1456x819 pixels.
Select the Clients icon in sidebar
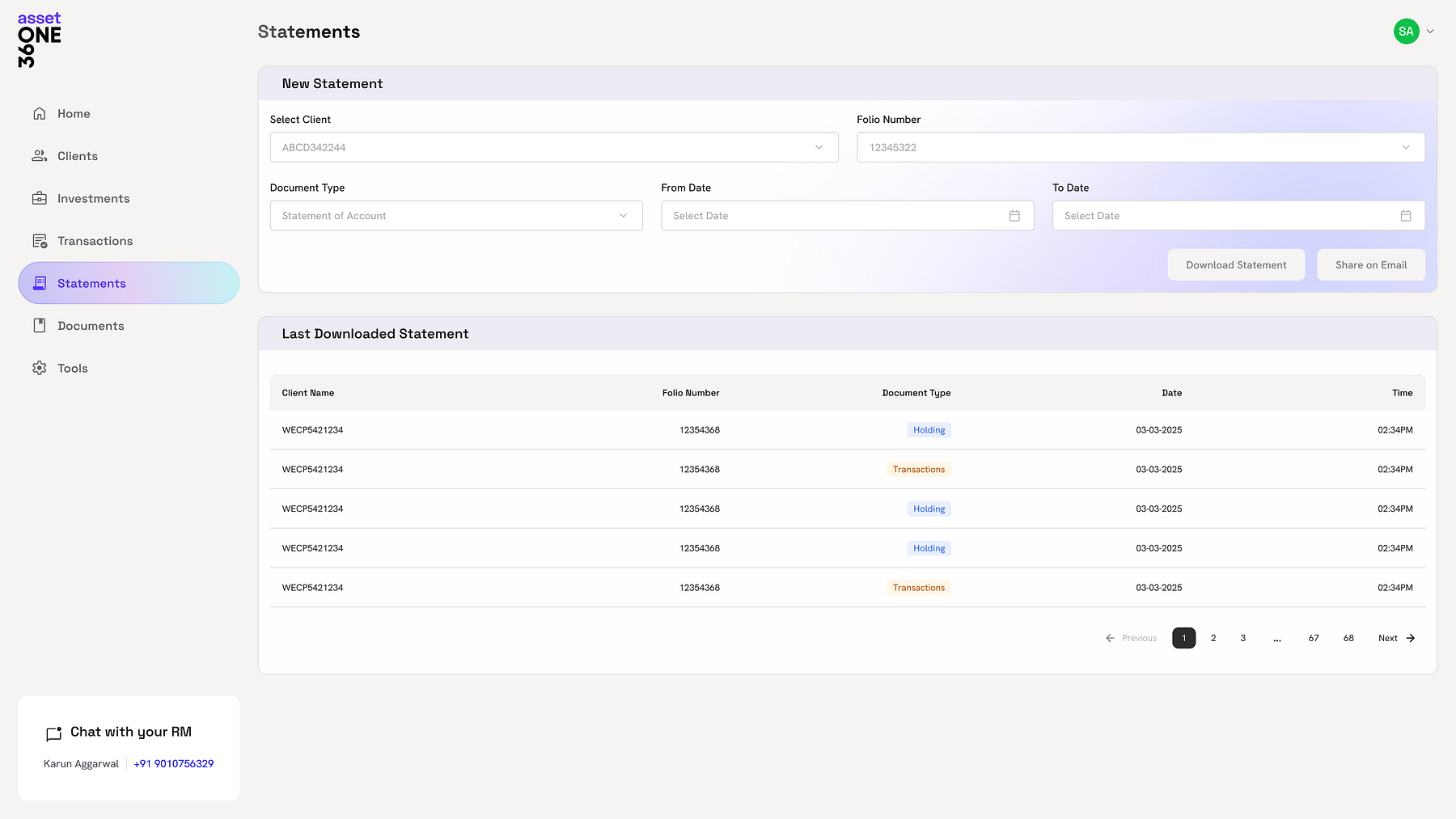tap(39, 155)
